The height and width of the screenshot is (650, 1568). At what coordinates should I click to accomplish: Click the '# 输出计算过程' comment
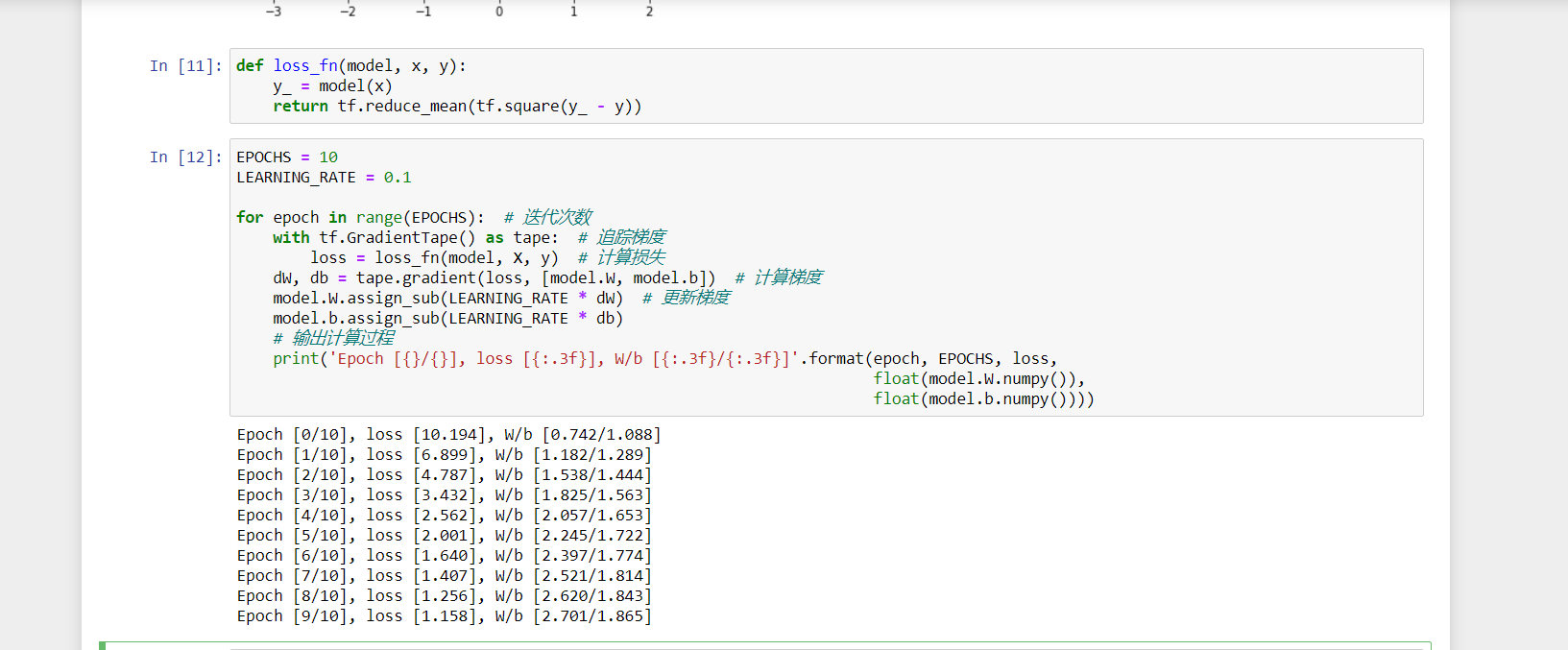(333, 338)
